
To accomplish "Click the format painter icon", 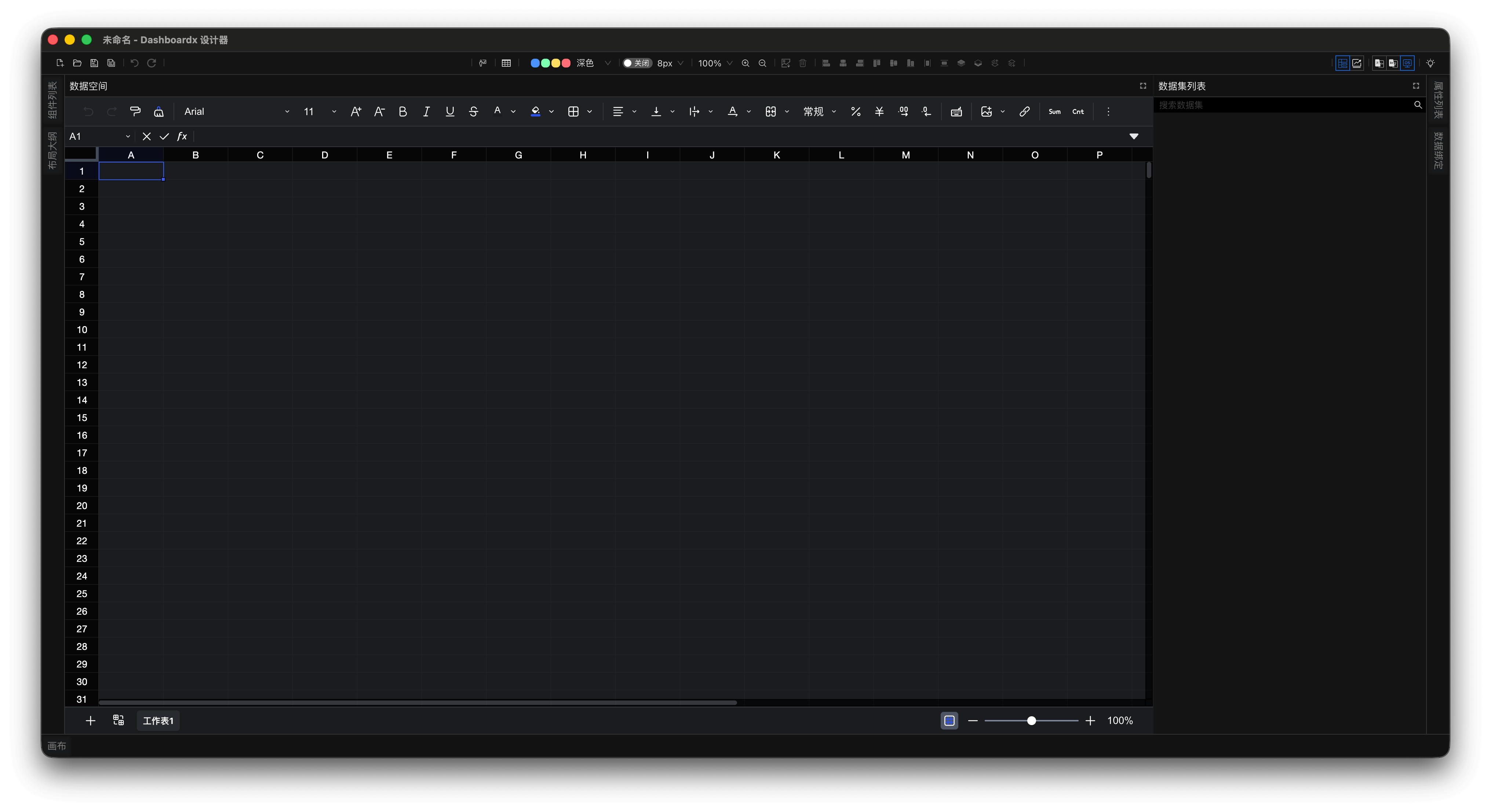I will 135,112.
